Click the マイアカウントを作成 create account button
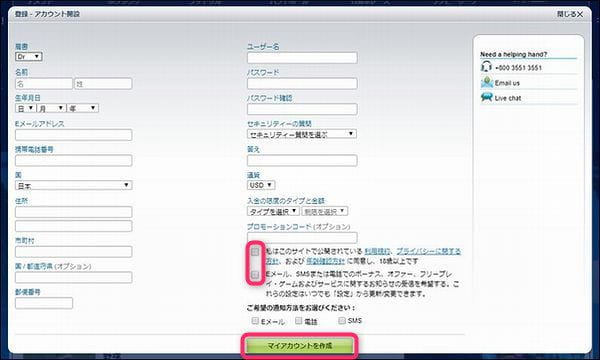The width and height of the screenshot is (600, 360). [300, 346]
